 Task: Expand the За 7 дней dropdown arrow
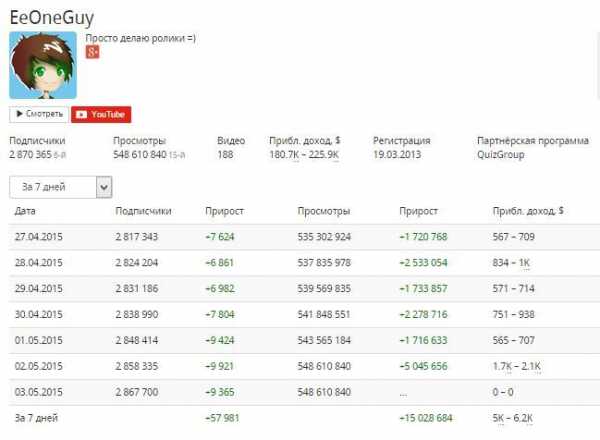pyautogui.click(x=104, y=187)
